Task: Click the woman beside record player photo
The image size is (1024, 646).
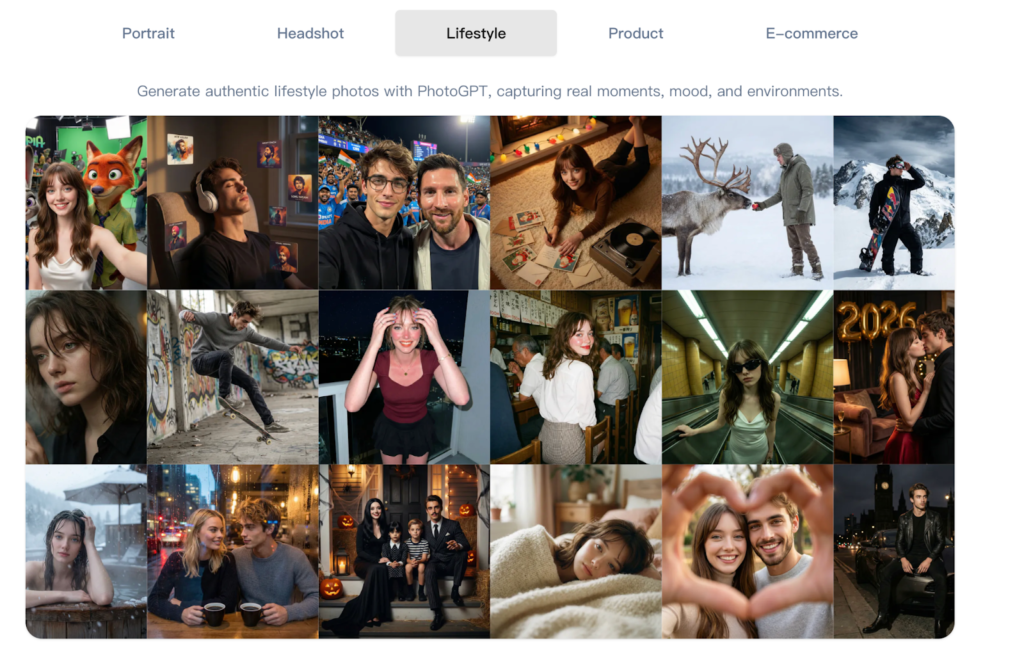Action: pos(575,202)
